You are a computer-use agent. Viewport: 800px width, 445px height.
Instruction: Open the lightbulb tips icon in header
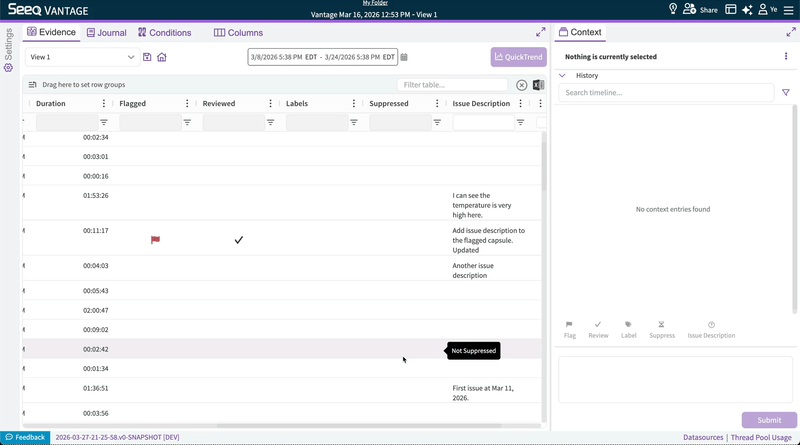pos(673,9)
